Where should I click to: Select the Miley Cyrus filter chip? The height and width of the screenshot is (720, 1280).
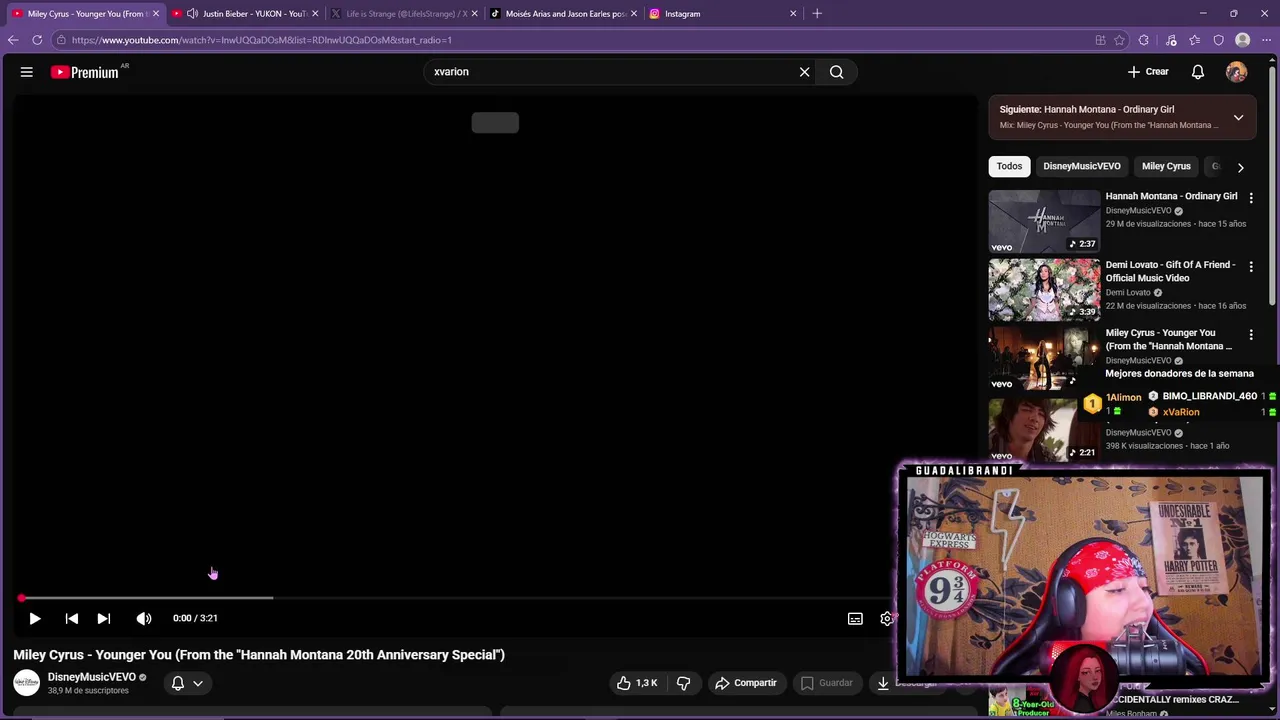tap(1166, 166)
